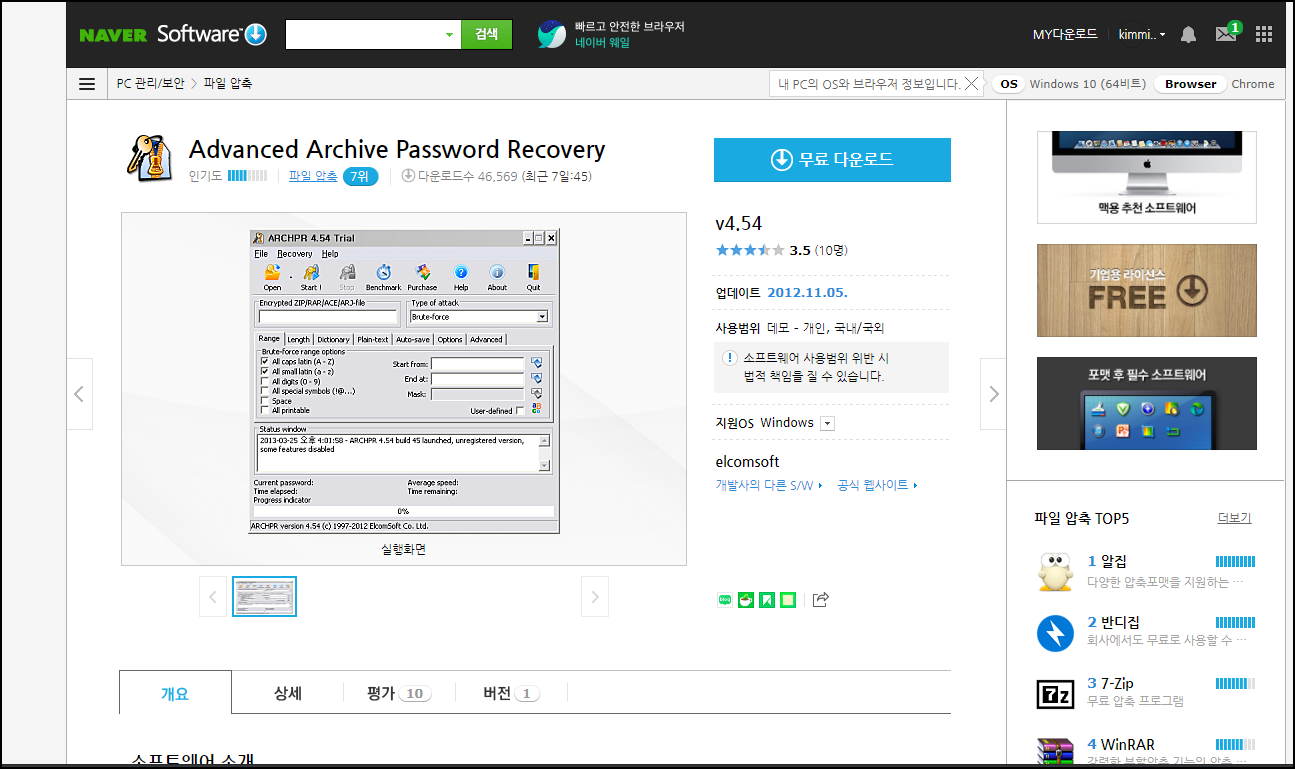Click the main ARCHPR screenshot image
Screen dimensions: 1295x769
click(404, 382)
